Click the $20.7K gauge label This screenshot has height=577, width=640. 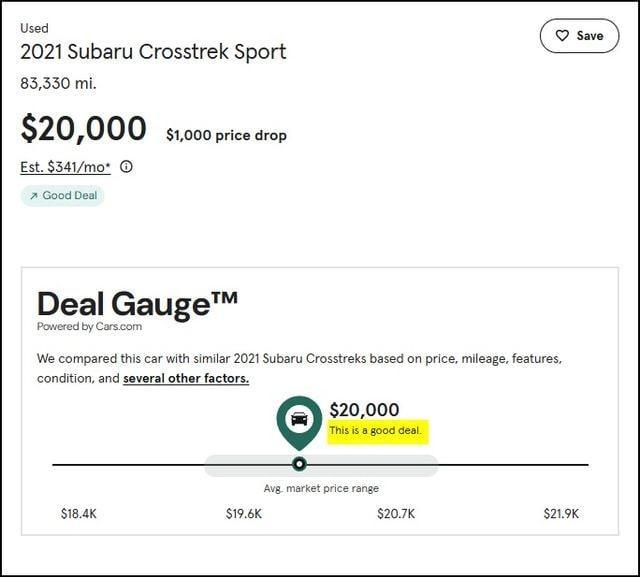tap(396, 513)
